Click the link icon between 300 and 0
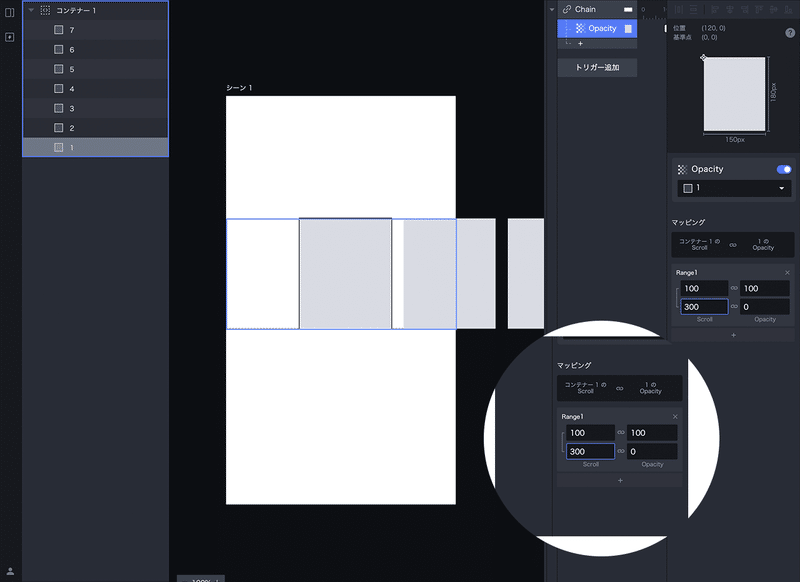This screenshot has width=800, height=582. 734,307
